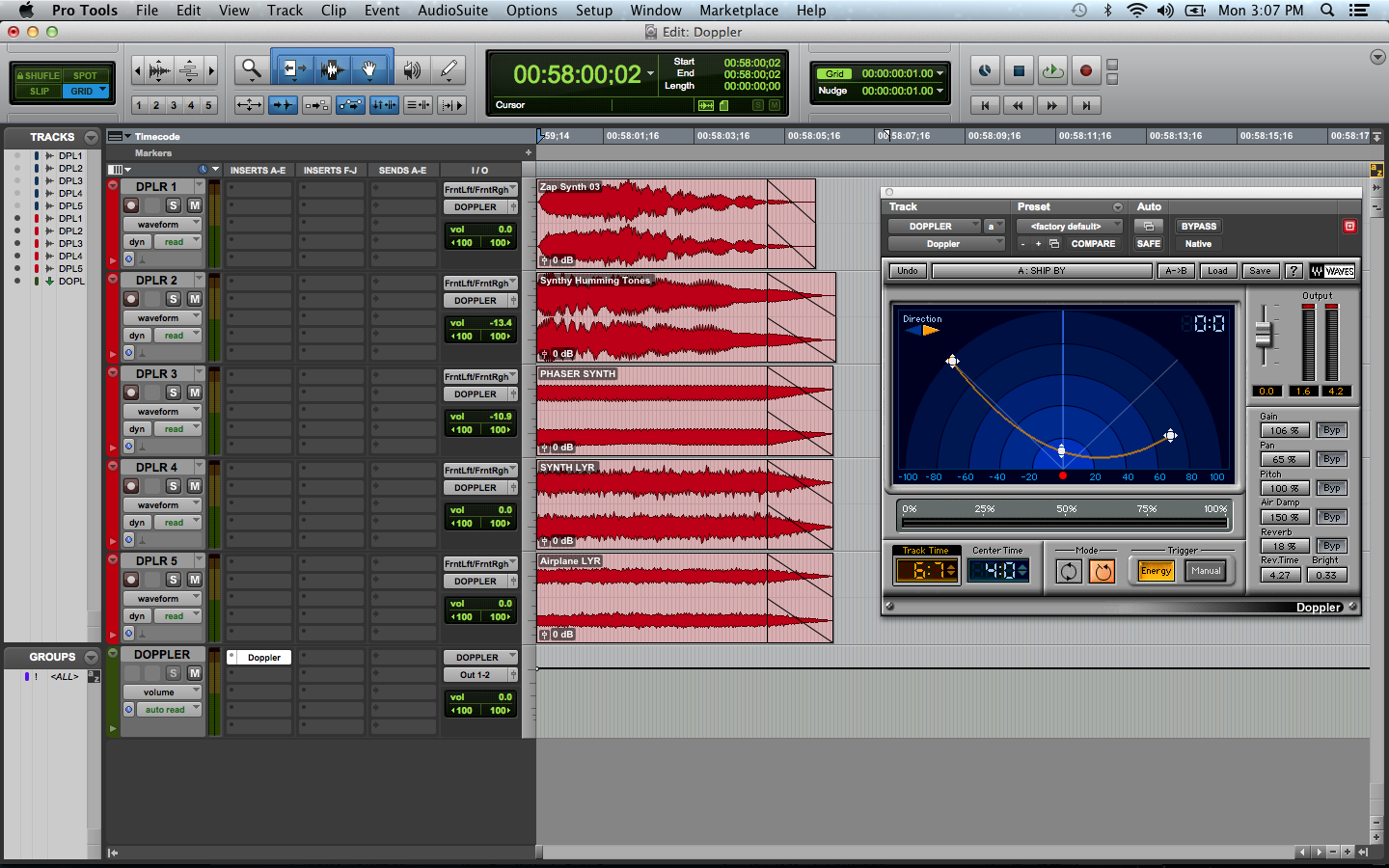
Task: Open the Tracks list options menu
Action: point(91,137)
